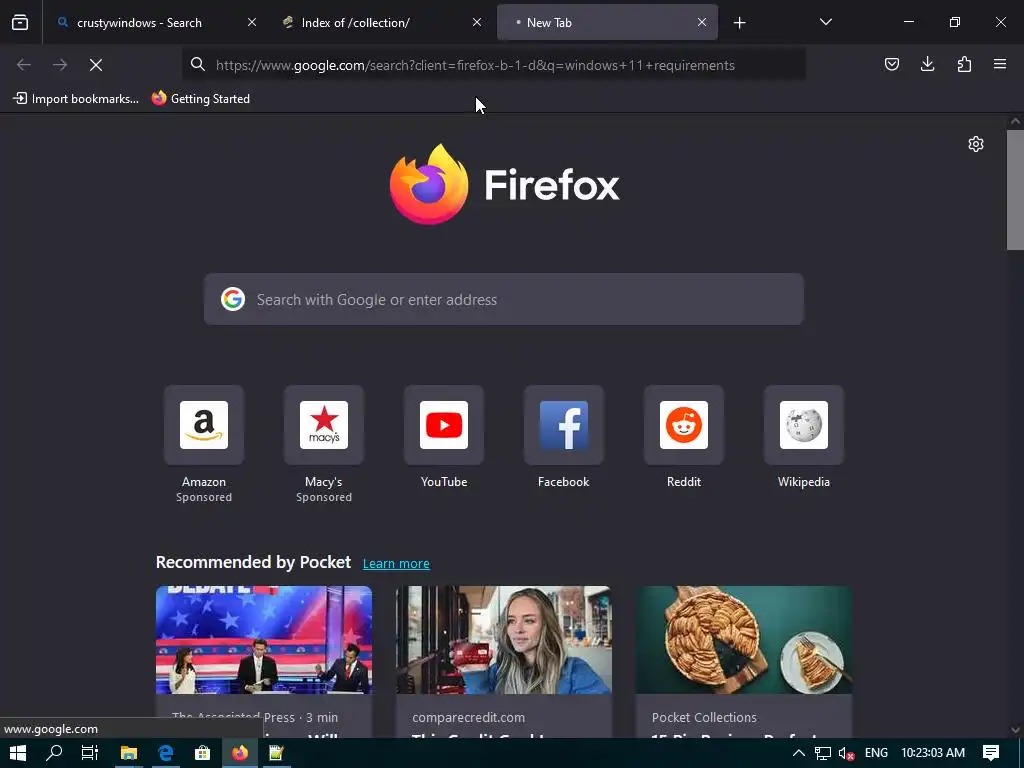Launch Microsoft Edge from taskbar

point(166,753)
